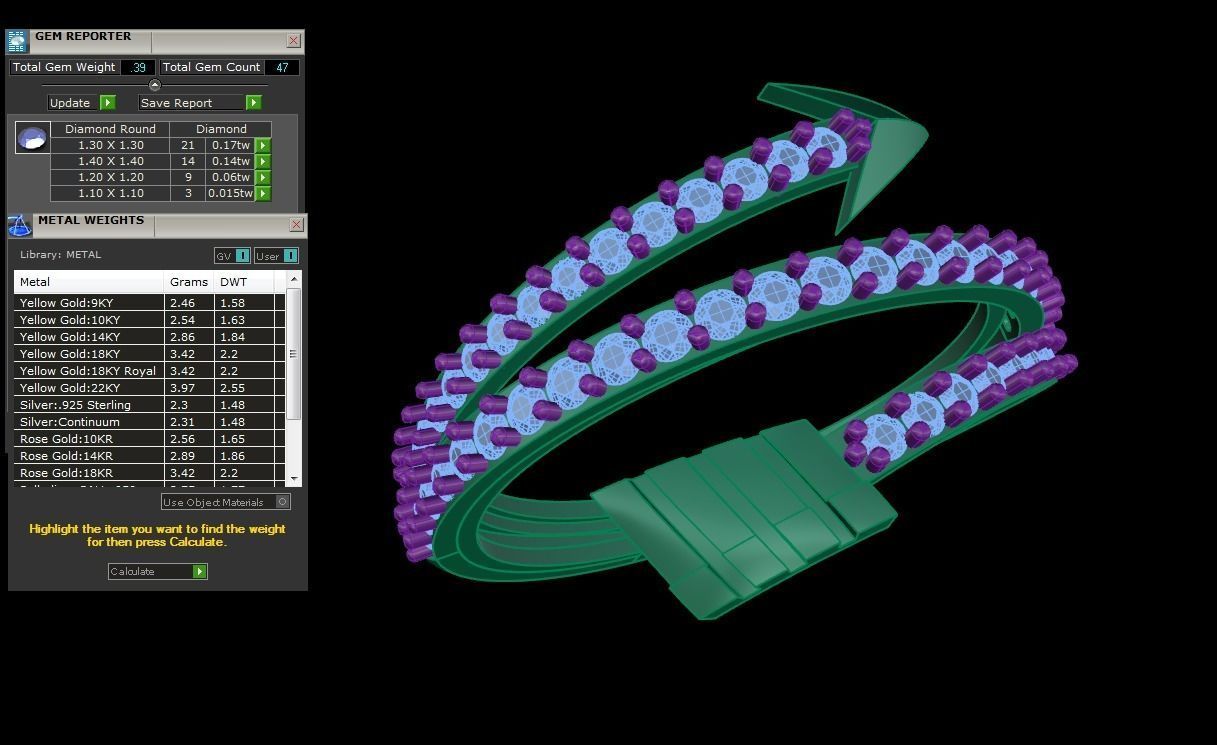Viewport: 1217px width, 745px height.
Task: Click the green arrow beside Calculate
Action: point(200,572)
